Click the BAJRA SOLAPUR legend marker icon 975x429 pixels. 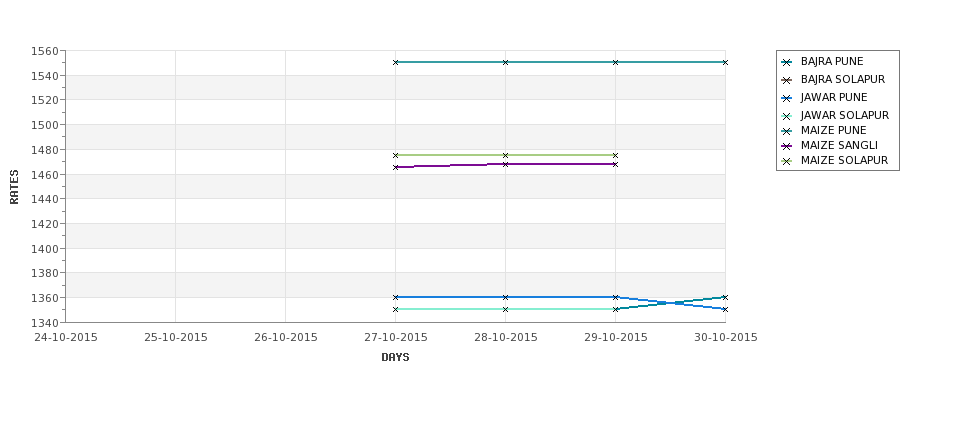coord(787,80)
